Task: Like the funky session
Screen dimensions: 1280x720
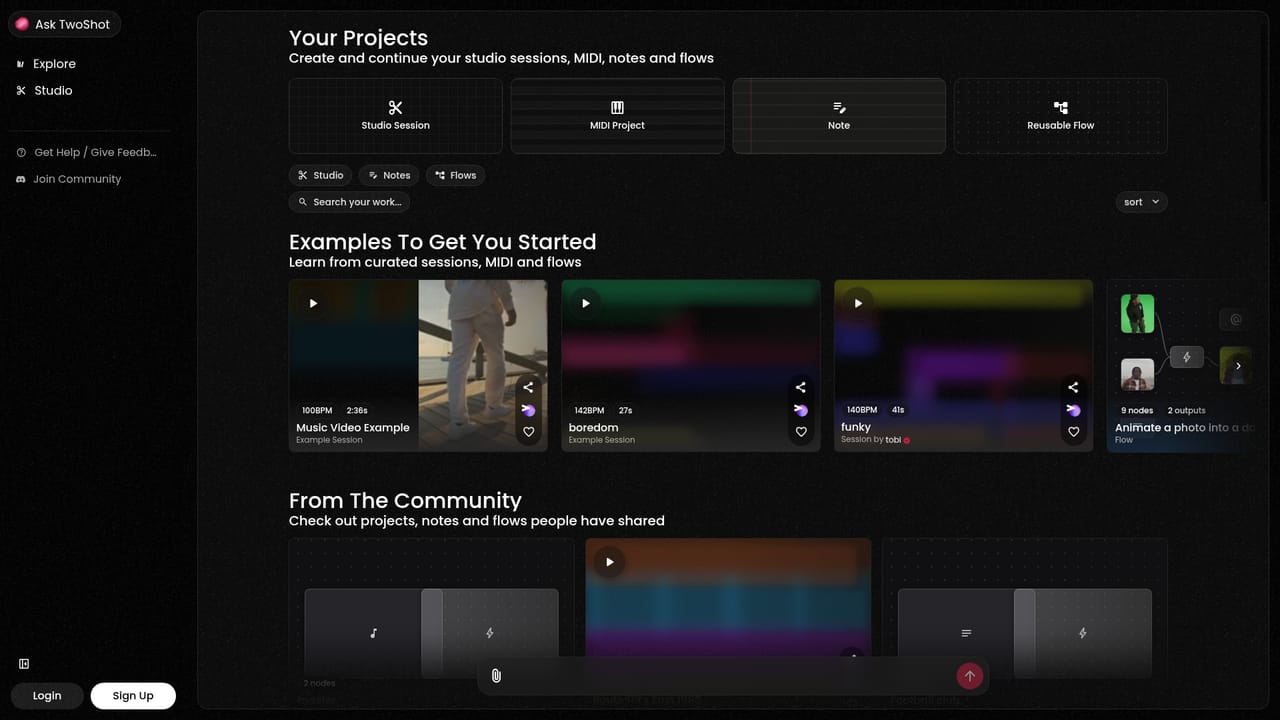Action: (x=1073, y=432)
